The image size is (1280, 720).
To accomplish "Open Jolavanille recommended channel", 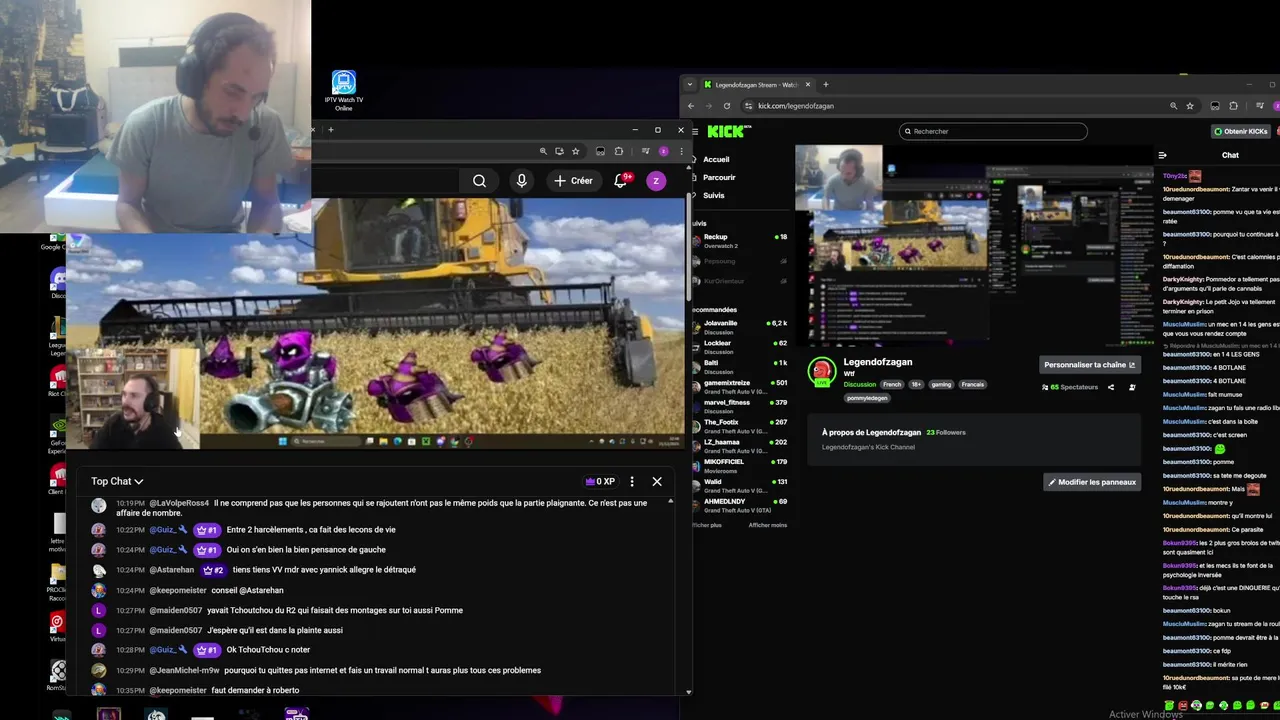I will [x=740, y=327].
